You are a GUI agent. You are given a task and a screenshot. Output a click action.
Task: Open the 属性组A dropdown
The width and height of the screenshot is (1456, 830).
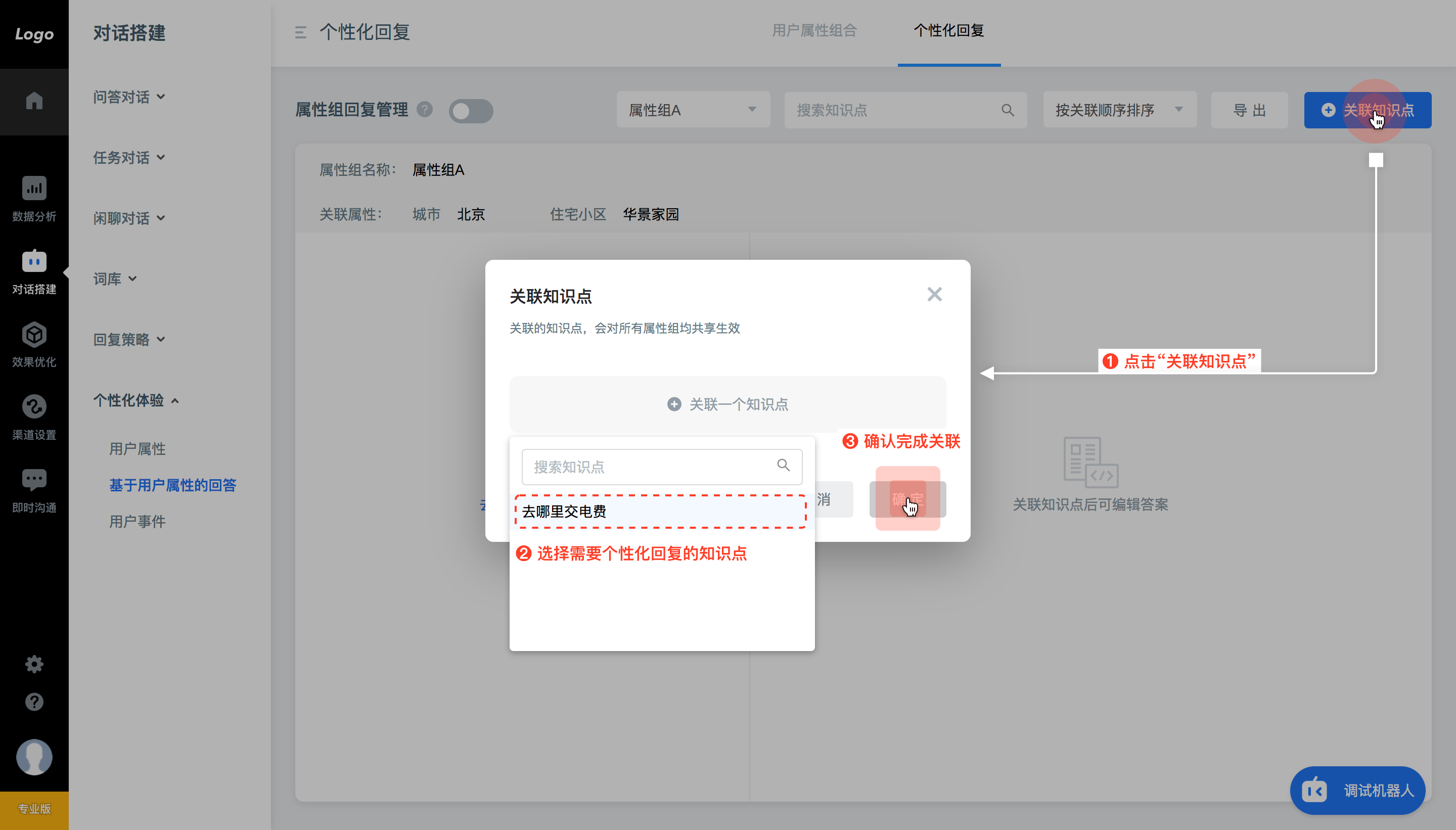click(693, 110)
